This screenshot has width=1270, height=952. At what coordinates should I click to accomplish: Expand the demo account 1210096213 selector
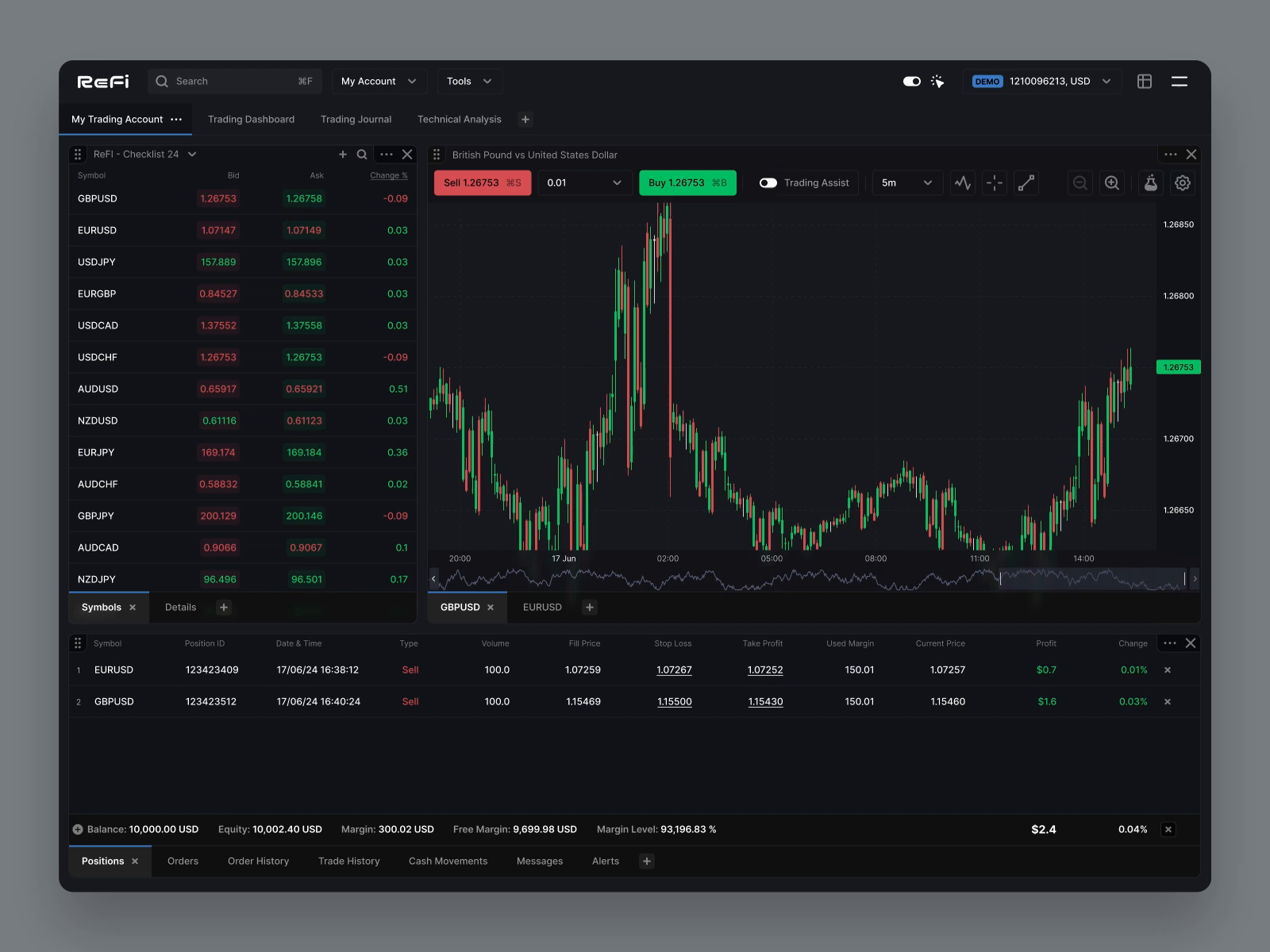pyautogui.click(x=1042, y=82)
